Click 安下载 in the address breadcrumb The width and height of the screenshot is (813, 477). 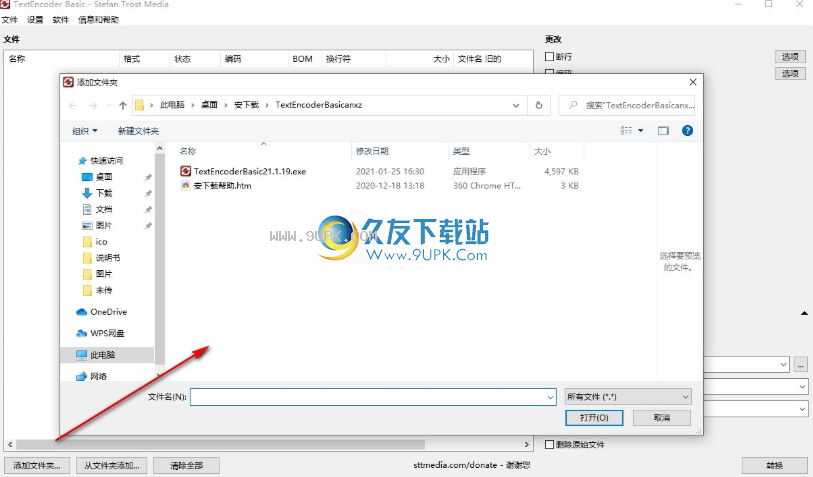click(x=246, y=105)
